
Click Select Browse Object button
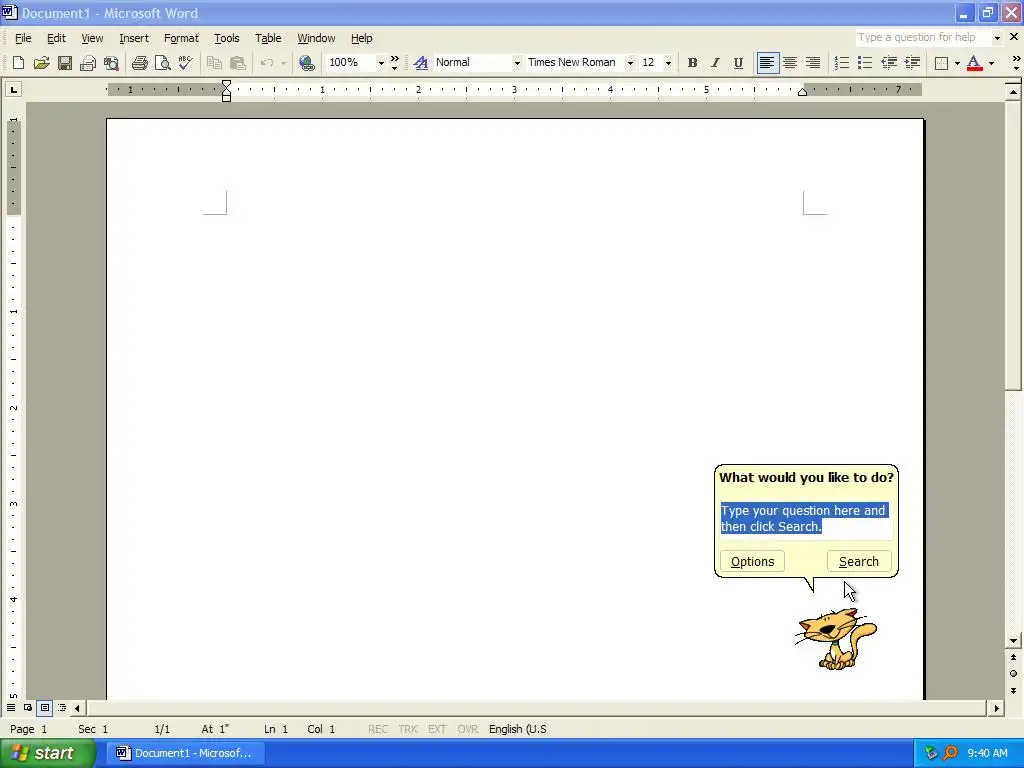point(1013,673)
